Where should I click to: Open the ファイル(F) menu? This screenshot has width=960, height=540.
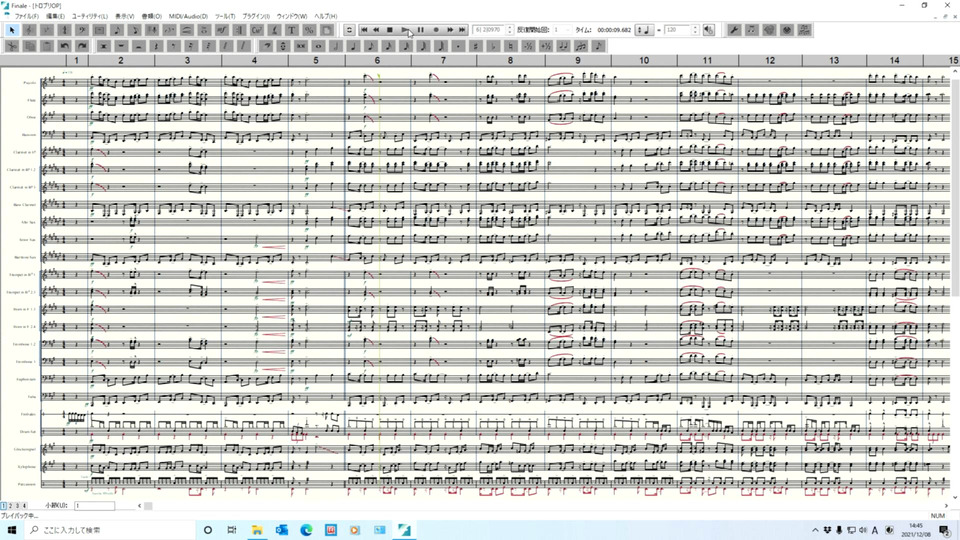(26, 17)
